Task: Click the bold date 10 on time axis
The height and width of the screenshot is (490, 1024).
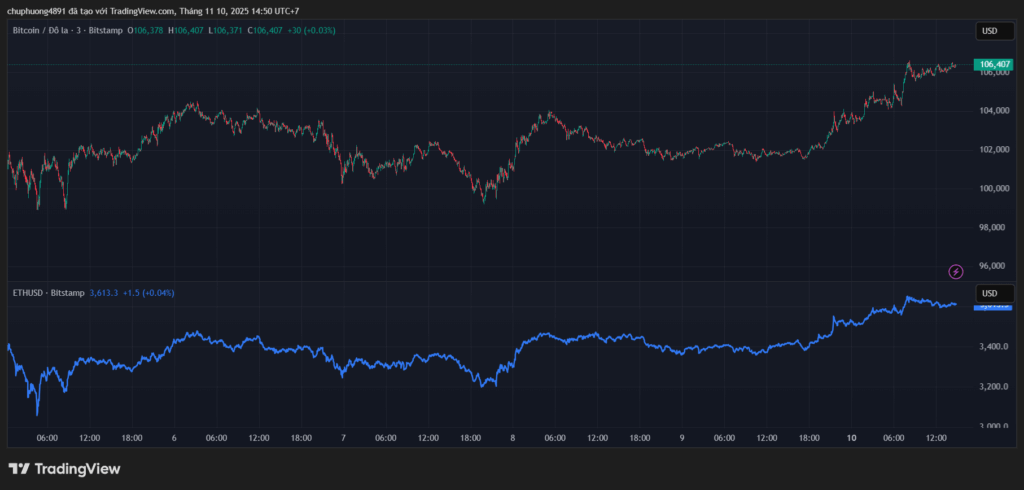Action: [x=851, y=438]
